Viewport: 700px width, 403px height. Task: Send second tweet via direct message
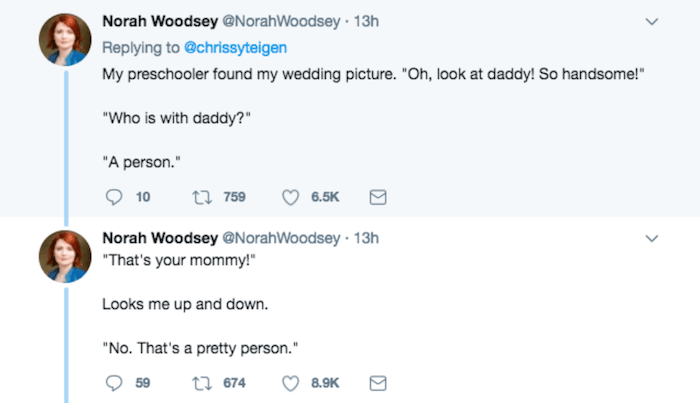point(378,383)
